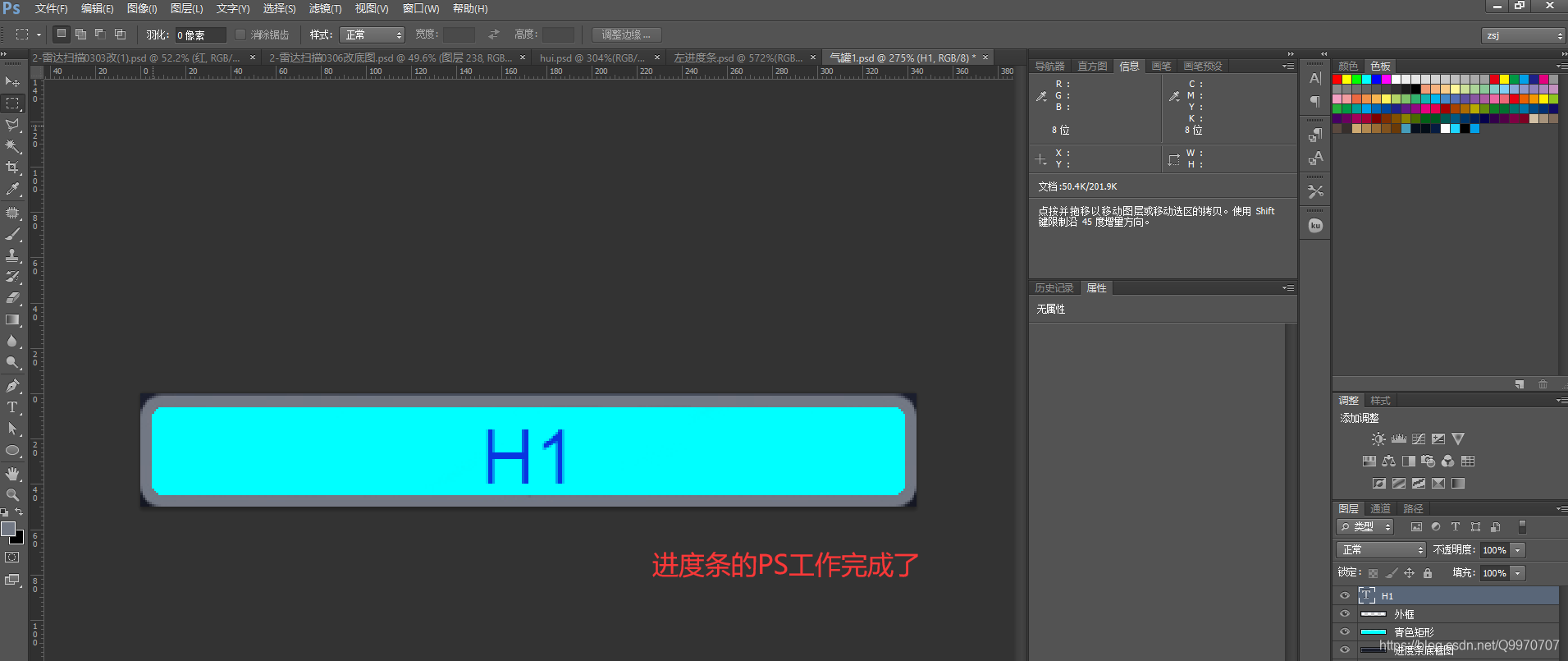1568x661 pixels.
Task: Select the Brush tool
Action: point(12,234)
